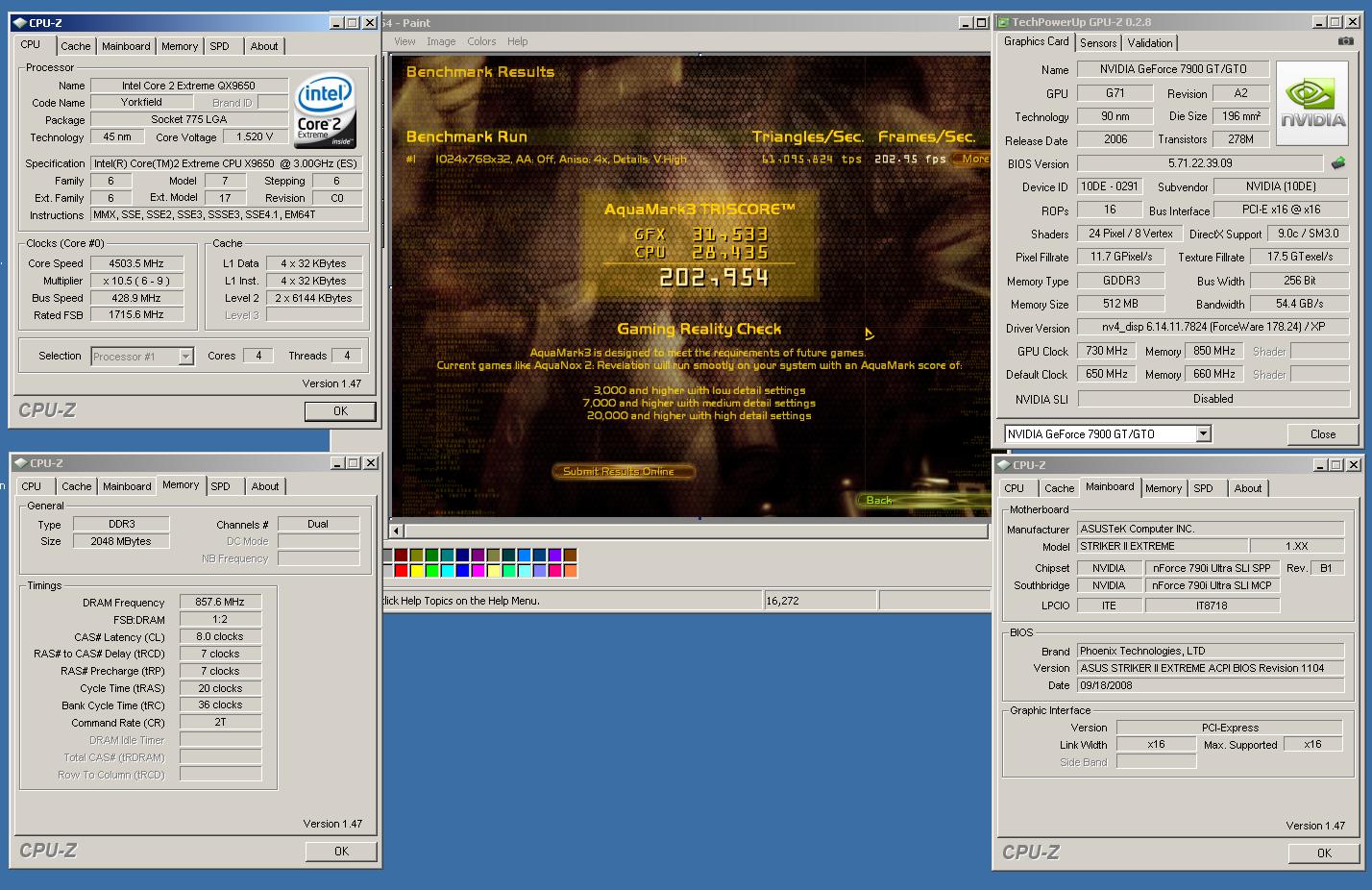The height and width of the screenshot is (890, 1372).
Task: Click the left arrow of Paint's horizontal scrollbar
Action: [x=396, y=531]
